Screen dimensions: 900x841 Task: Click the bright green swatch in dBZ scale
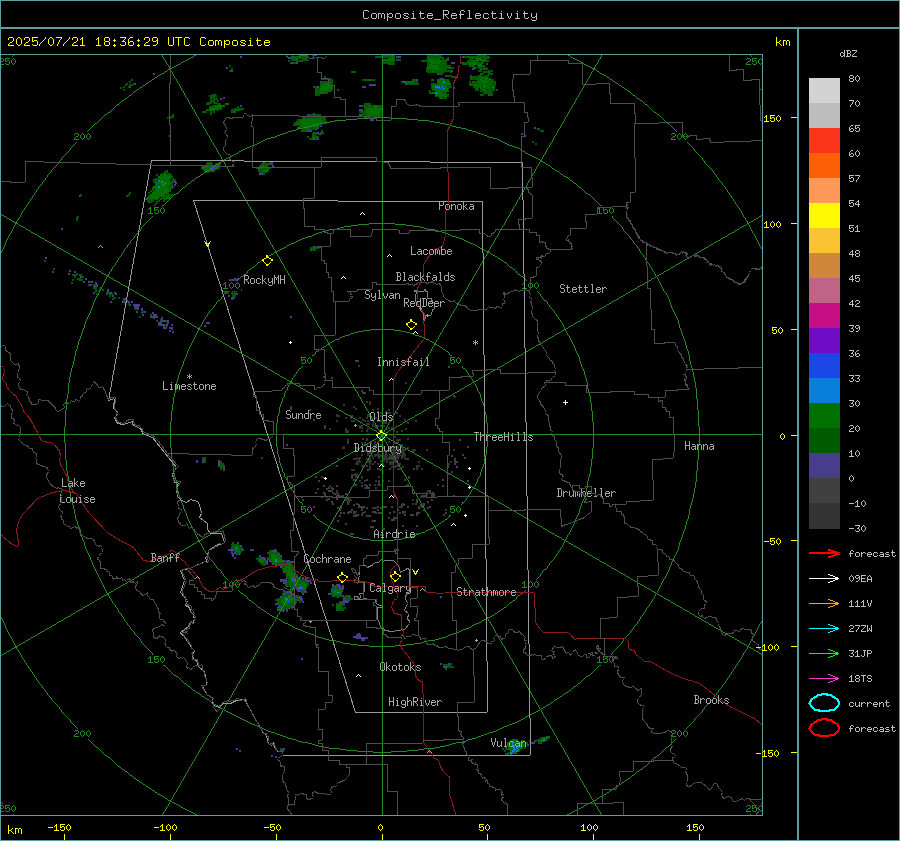tap(824, 416)
